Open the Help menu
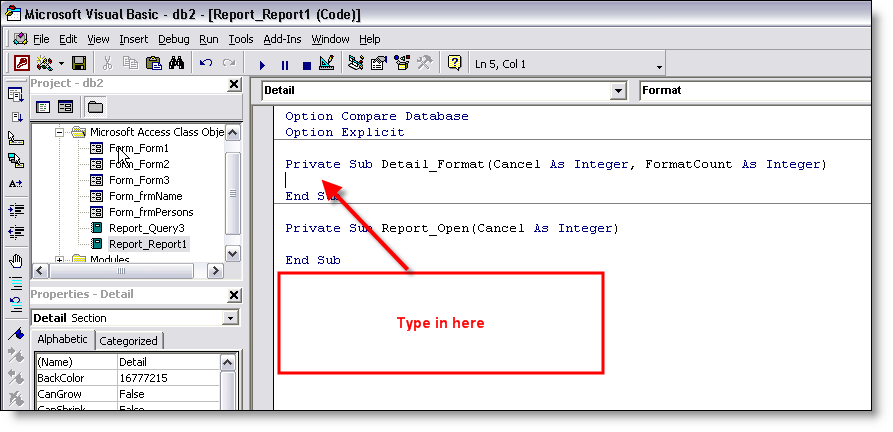The width and height of the screenshot is (893, 432). (370, 39)
